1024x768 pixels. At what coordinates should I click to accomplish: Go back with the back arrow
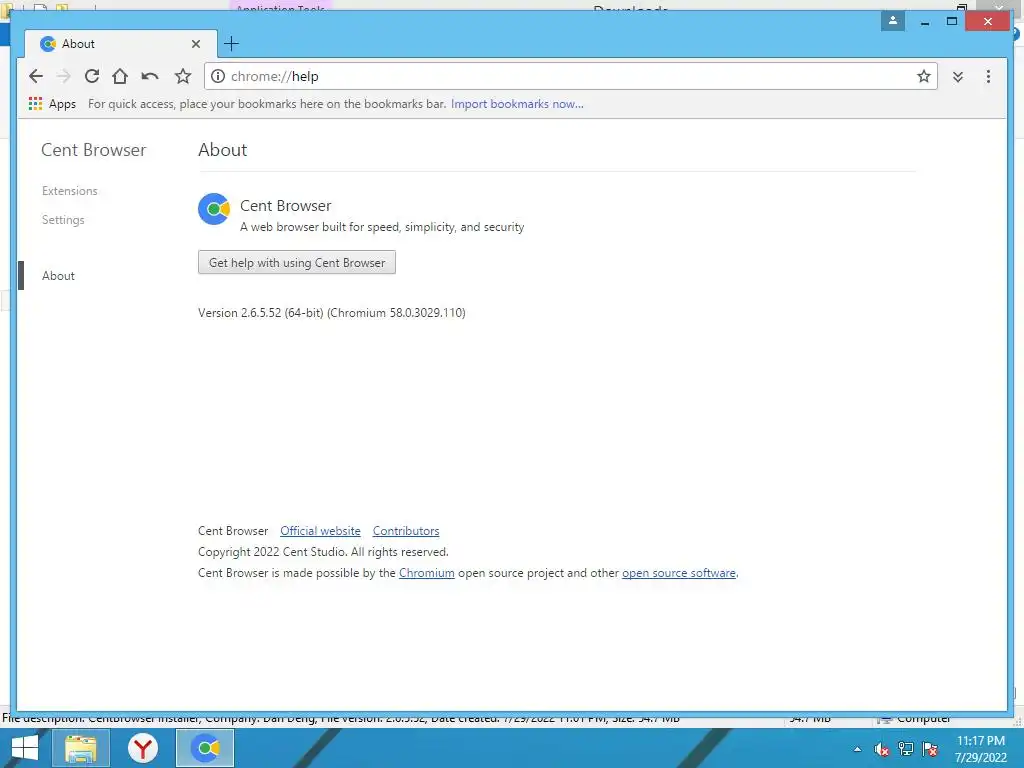pos(36,76)
